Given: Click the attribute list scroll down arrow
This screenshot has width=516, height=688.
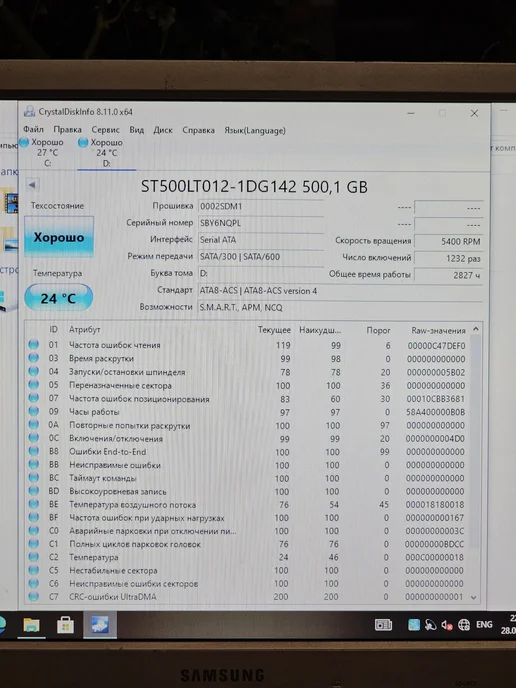Looking at the screenshot, I should tap(473, 597).
